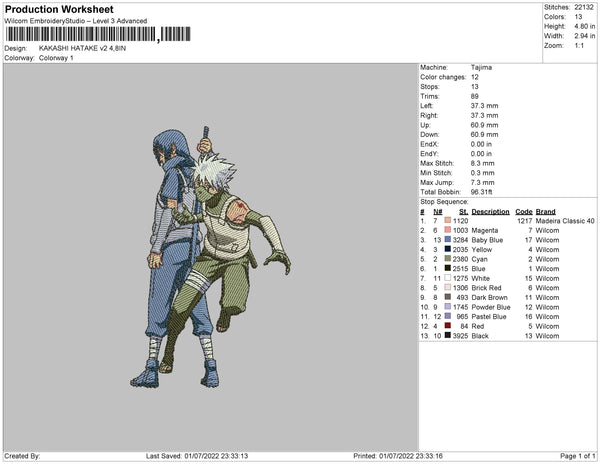Select the White thread swatch
Image resolution: width=600 pixels, height=464 pixels.
pyautogui.click(x=450, y=278)
